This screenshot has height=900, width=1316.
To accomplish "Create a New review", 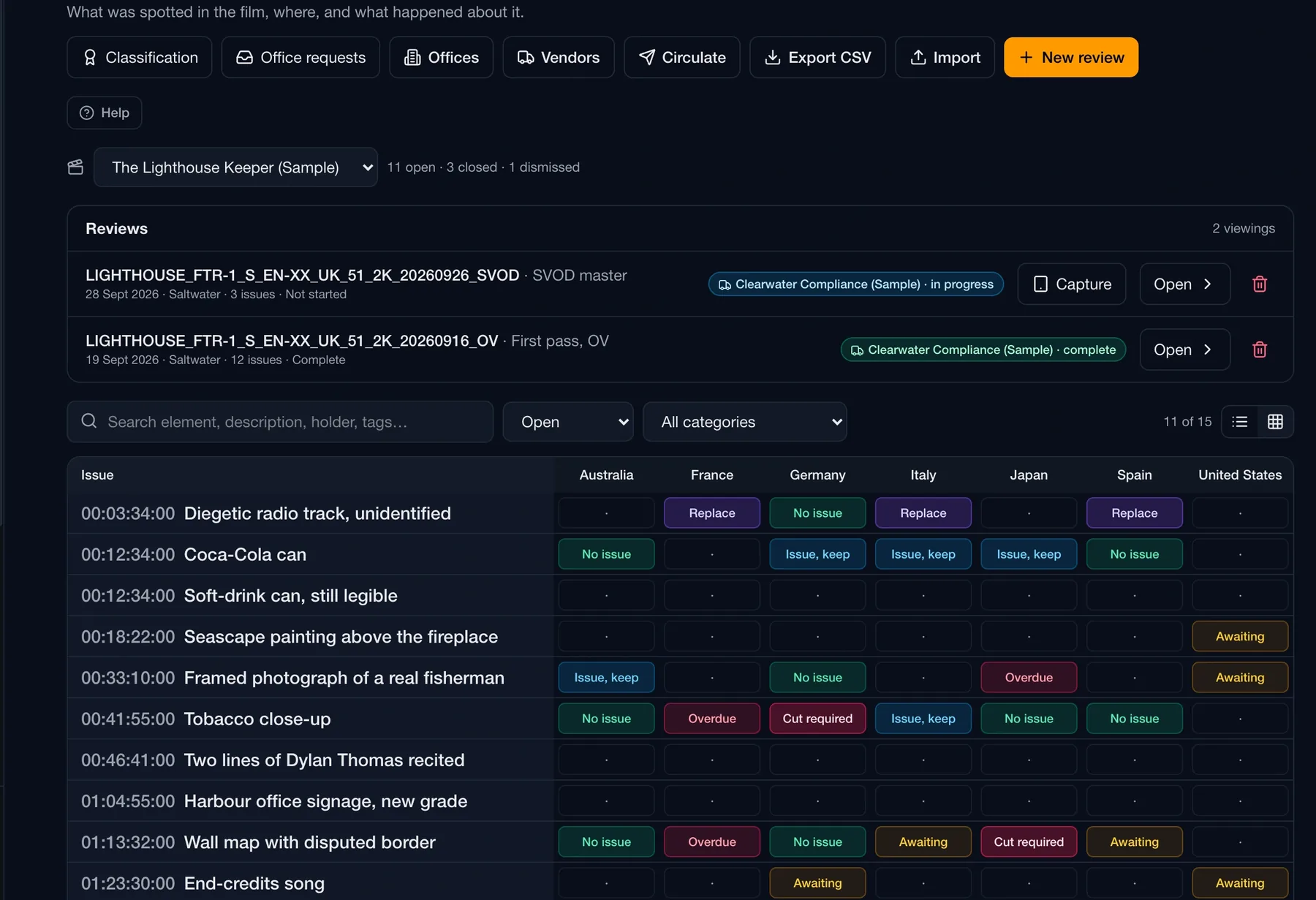I will pyautogui.click(x=1071, y=57).
